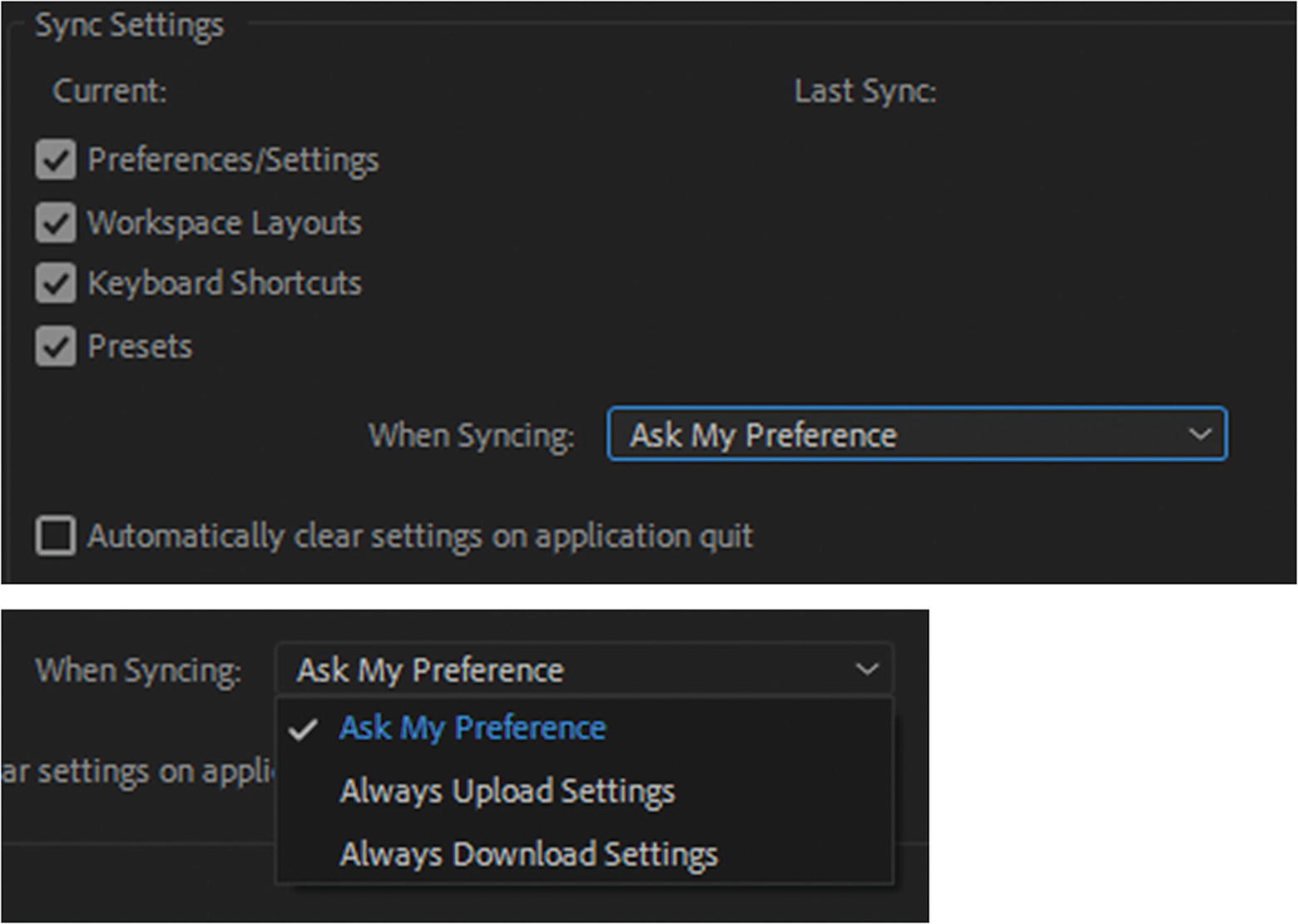Image resolution: width=1298 pixels, height=924 pixels.
Task: Choose Always Upload Settings from the list
Action: pyautogui.click(x=507, y=791)
